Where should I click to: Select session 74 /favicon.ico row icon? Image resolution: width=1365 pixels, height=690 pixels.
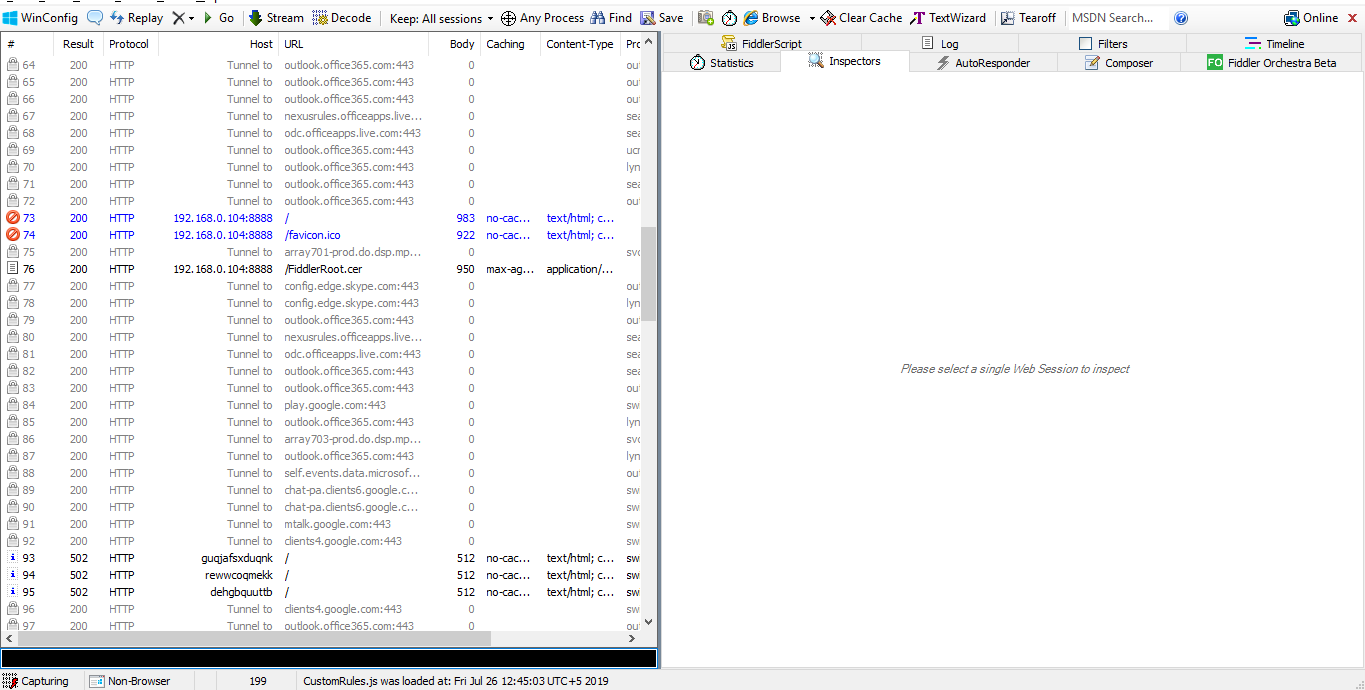click(13, 235)
